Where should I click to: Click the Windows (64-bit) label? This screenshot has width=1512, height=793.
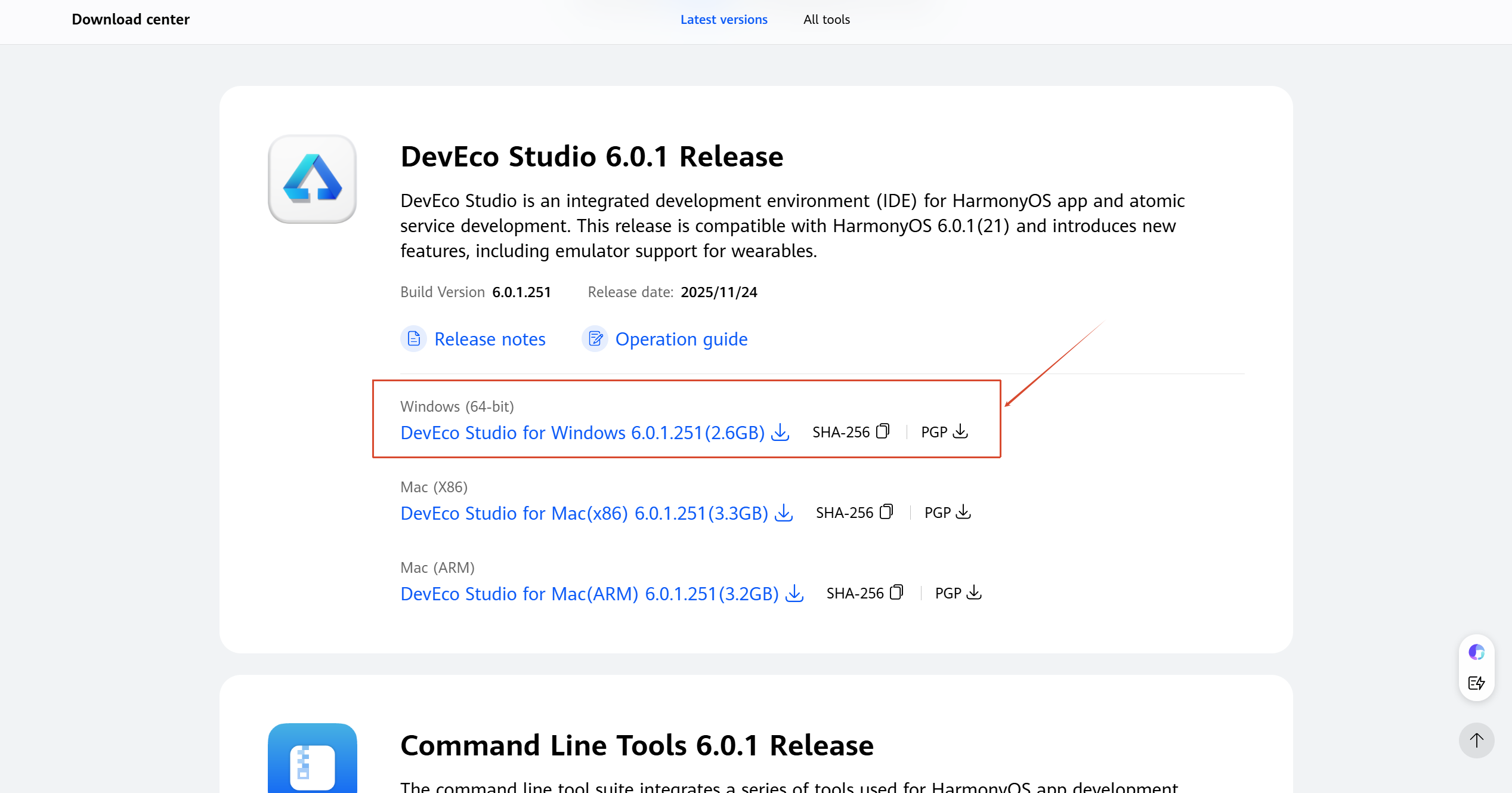[x=457, y=406]
